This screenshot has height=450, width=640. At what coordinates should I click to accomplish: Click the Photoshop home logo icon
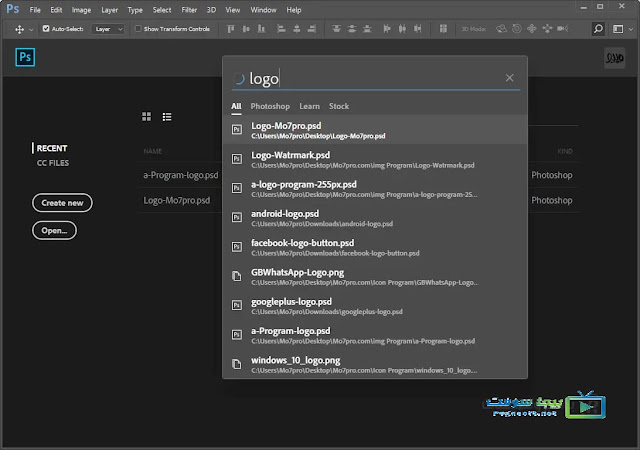point(25,57)
